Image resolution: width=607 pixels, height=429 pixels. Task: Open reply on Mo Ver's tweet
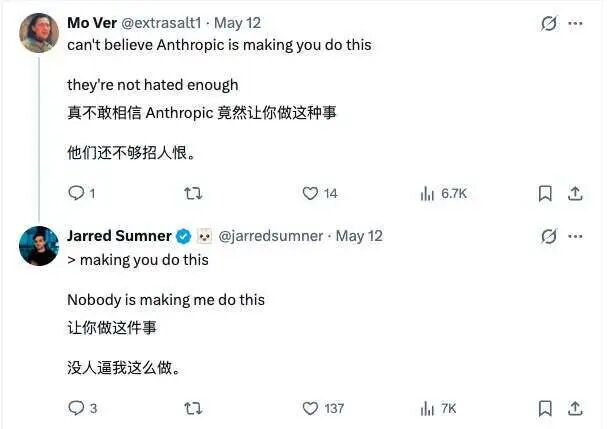point(81,193)
